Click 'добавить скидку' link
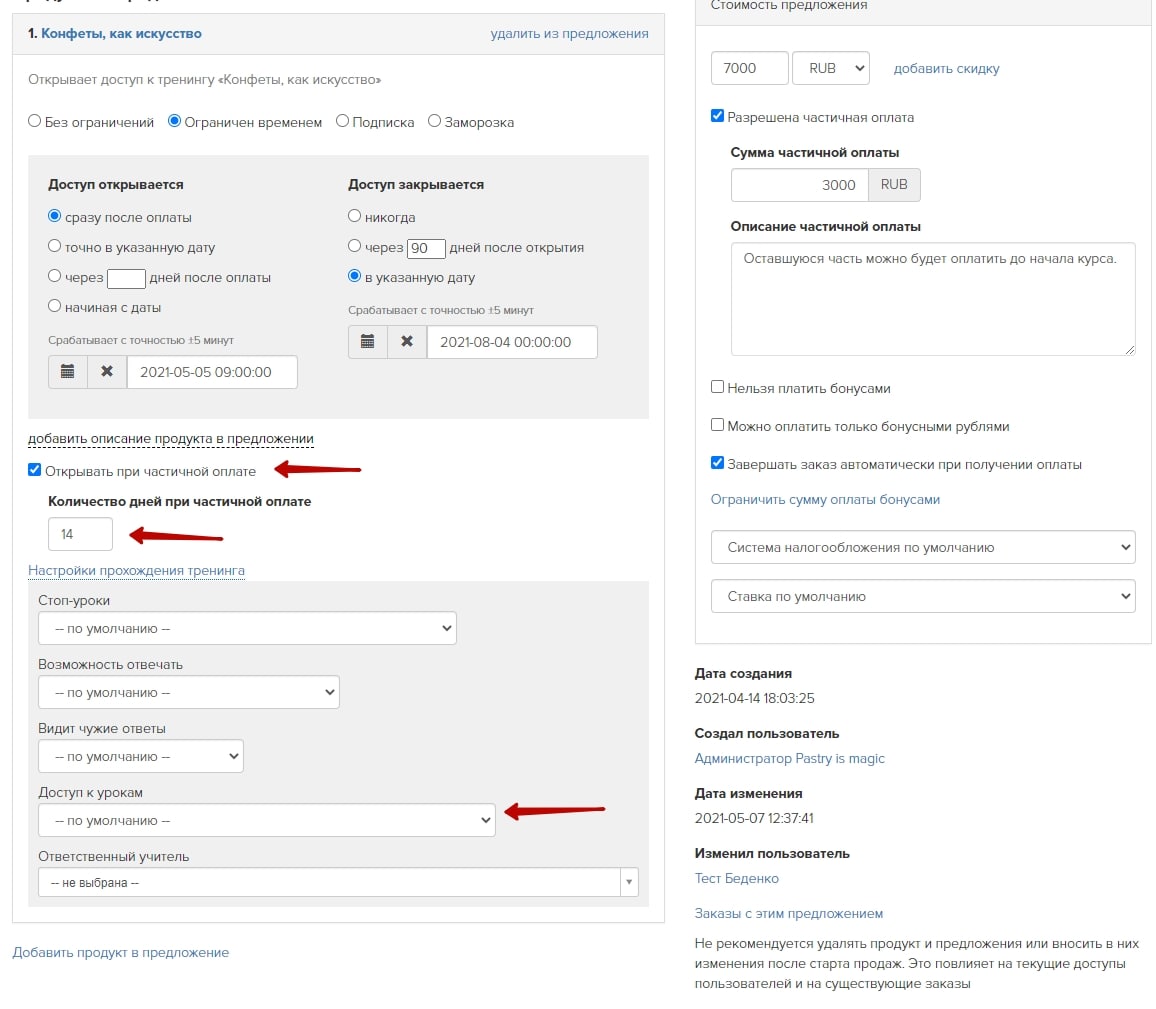Screen dimensions: 1156x1009 (947, 69)
